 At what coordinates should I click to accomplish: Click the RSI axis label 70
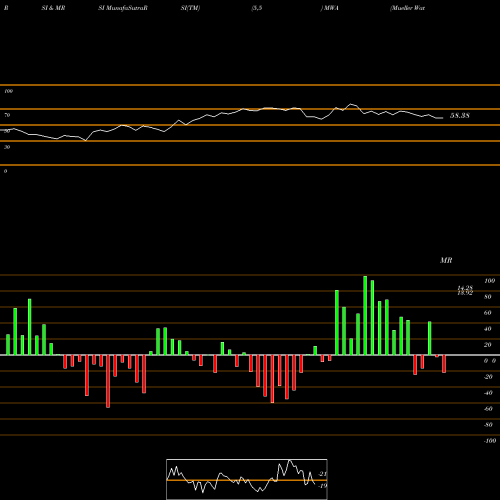(7, 115)
